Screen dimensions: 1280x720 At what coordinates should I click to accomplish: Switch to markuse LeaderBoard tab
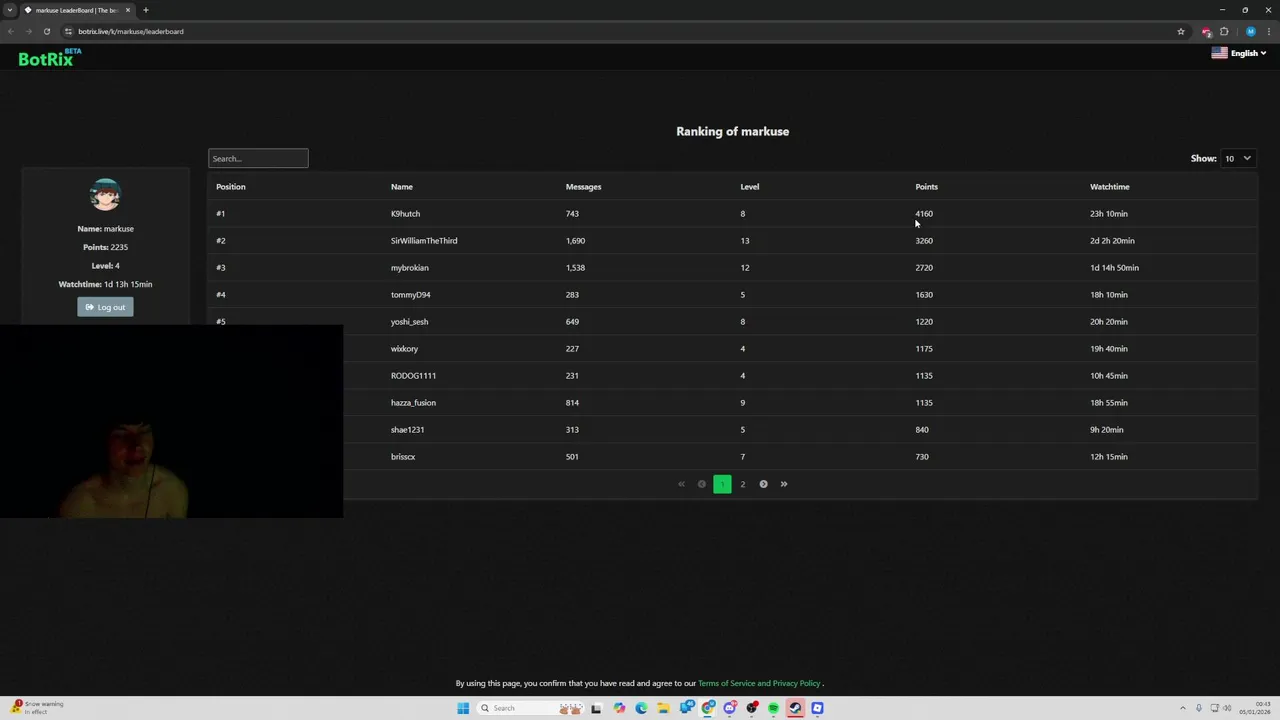tap(78, 10)
